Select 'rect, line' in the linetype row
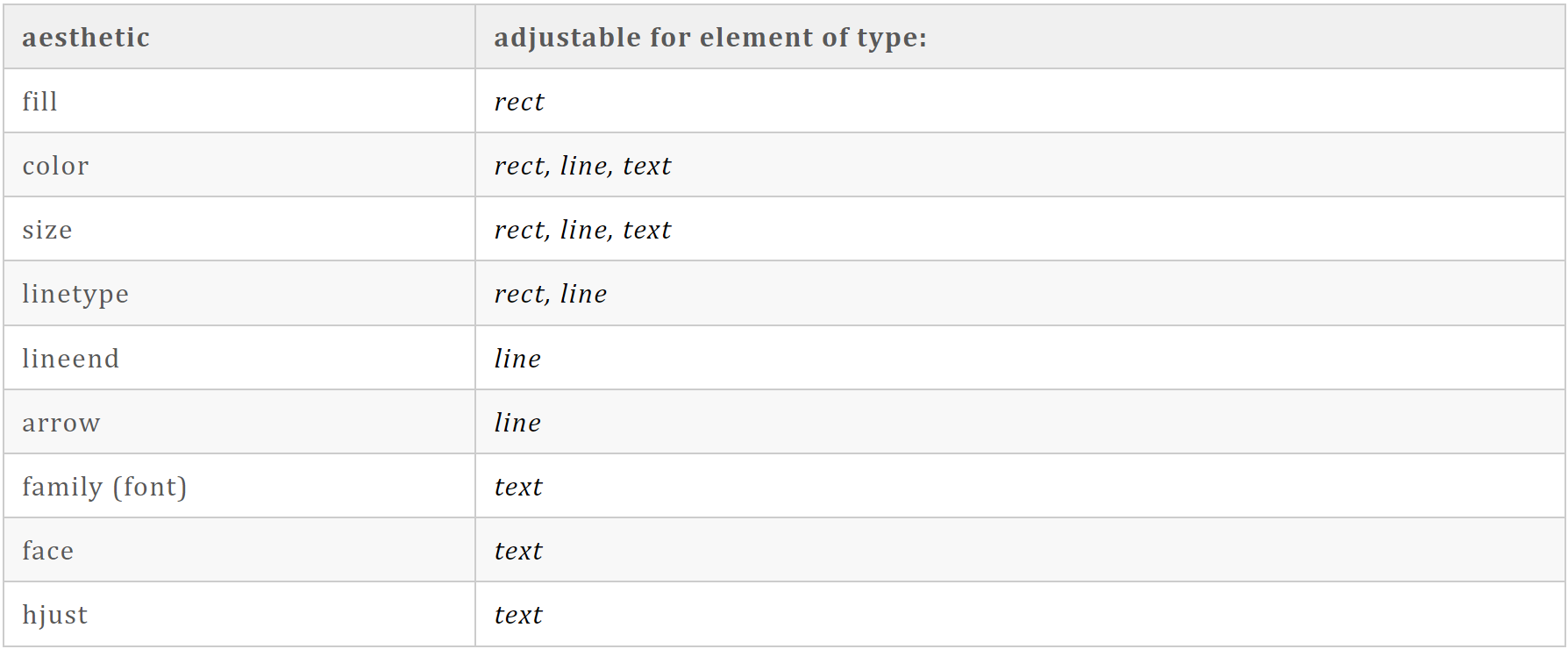This screenshot has height=649, width=1568. [x=550, y=294]
